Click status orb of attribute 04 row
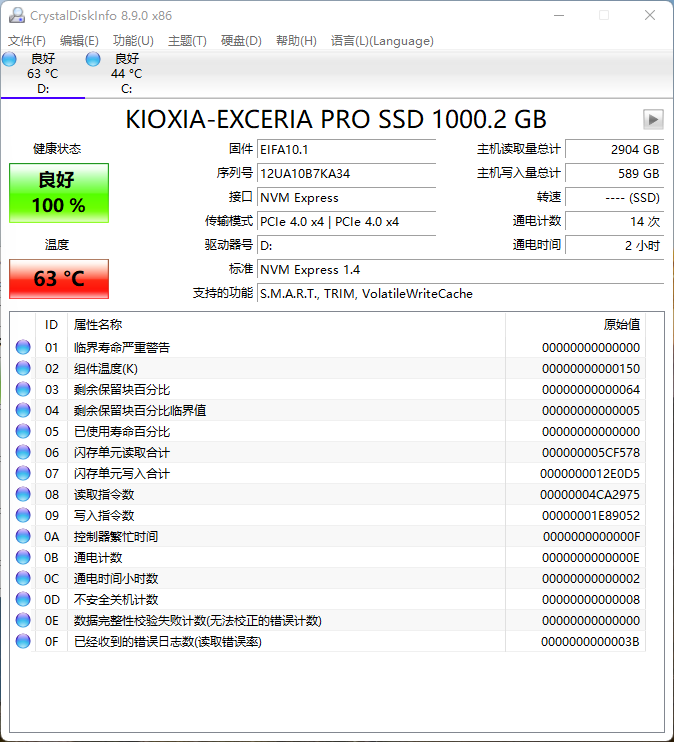Viewport: 674px width, 742px height. 23,410
